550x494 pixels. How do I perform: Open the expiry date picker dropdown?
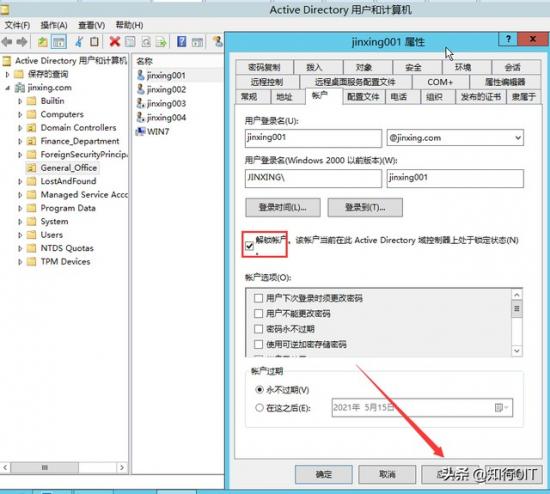coord(502,408)
